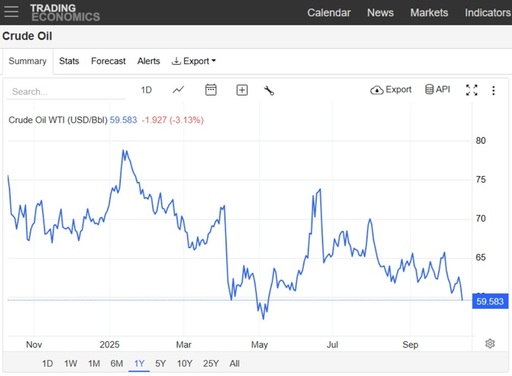This screenshot has width=512, height=376.
Task: Click the 70 price axis label
Action: 481,218
